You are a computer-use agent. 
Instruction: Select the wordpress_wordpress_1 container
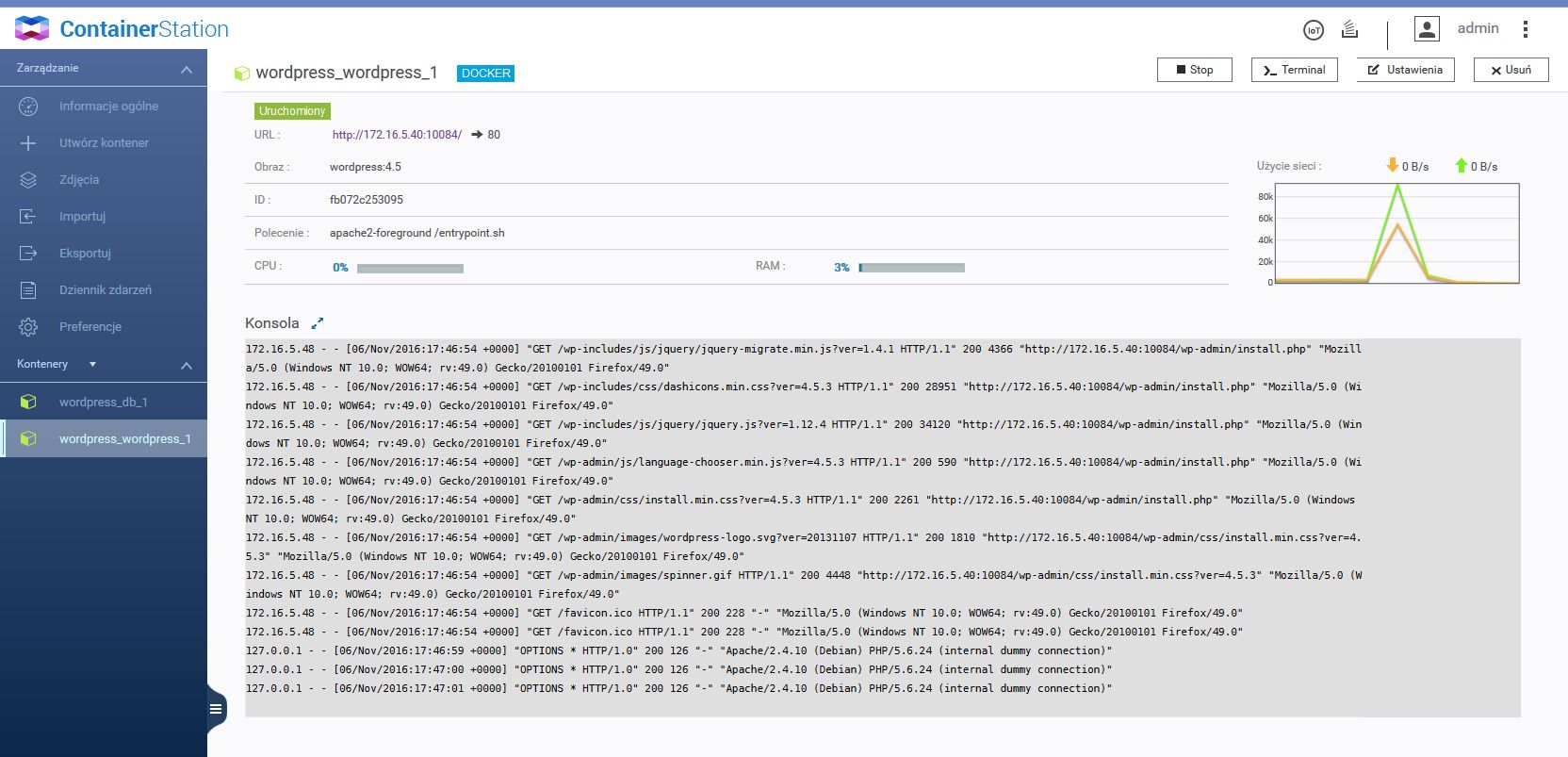(x=104, y=439)
